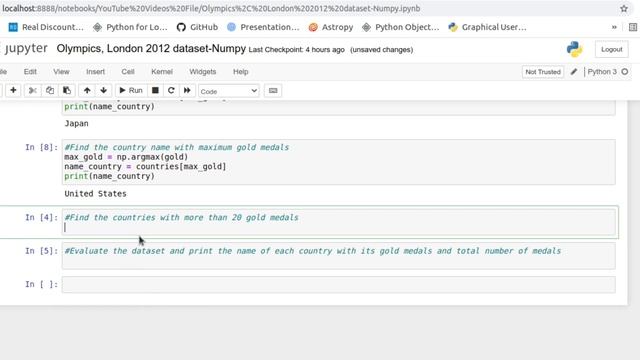This screenshot has height=360, width=640.
Task: Click the pencil edit mode icon
Action: click(574, 72)
